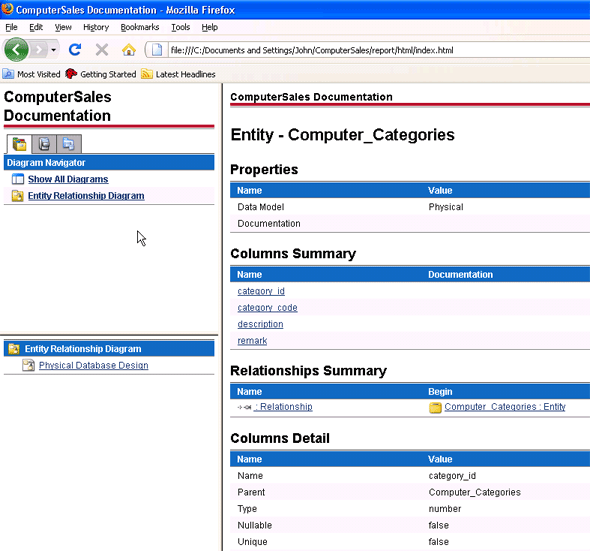Click the Firefox back arrow button
Screen dimensions: 590x551
pos(16,49)
